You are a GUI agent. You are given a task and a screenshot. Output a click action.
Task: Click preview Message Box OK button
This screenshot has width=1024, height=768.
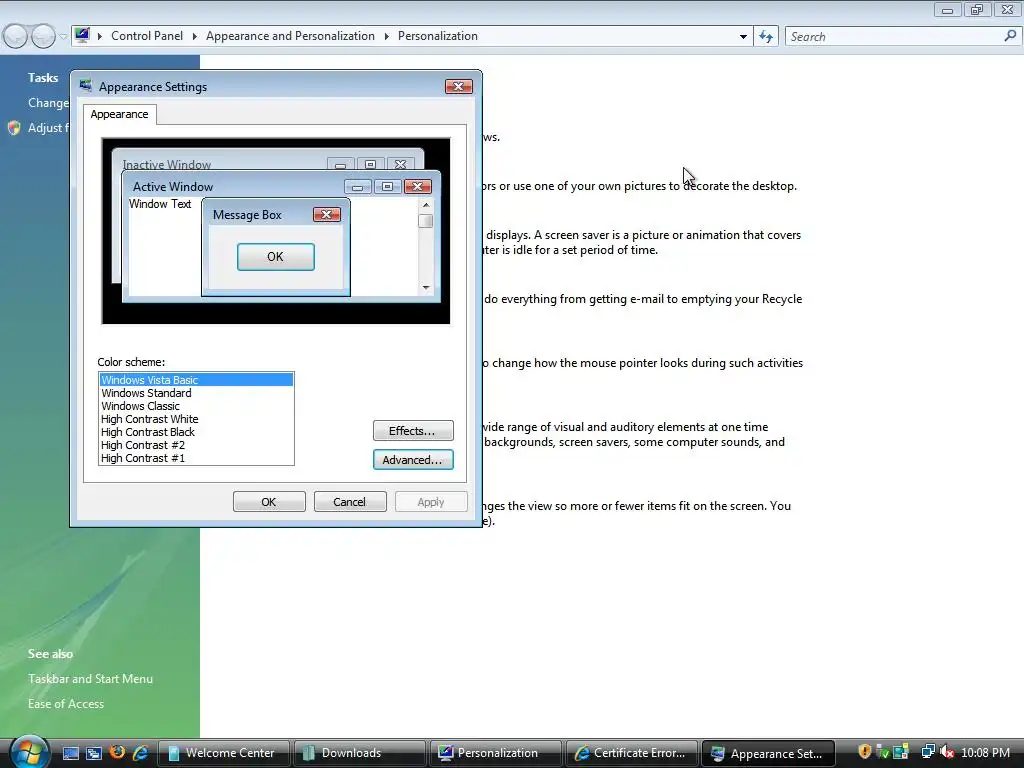276,257
